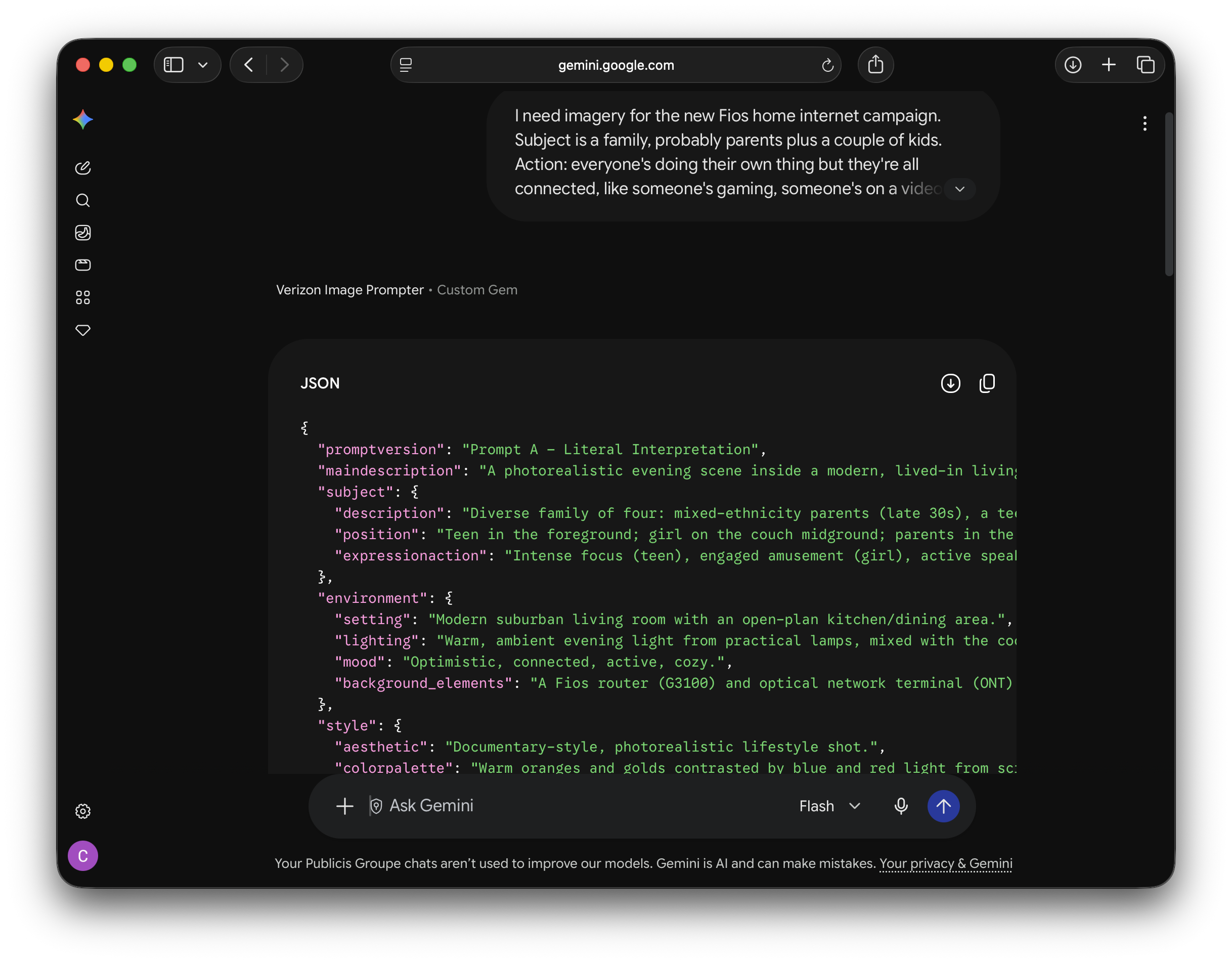1232x963 pixels.
Task: Open the purple C account avatar
Action: [83, 856]
